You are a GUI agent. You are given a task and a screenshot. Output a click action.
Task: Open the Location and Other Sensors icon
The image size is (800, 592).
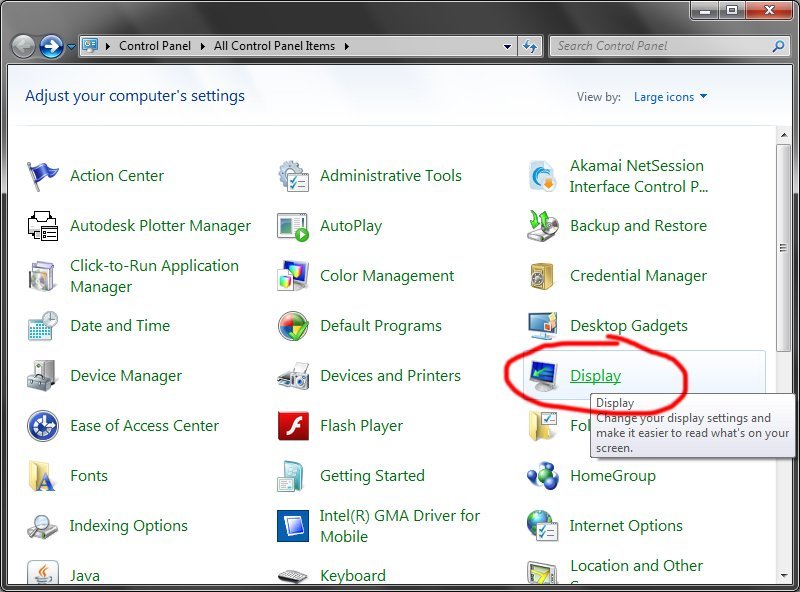pyautogui.click(x=542, y=573)
